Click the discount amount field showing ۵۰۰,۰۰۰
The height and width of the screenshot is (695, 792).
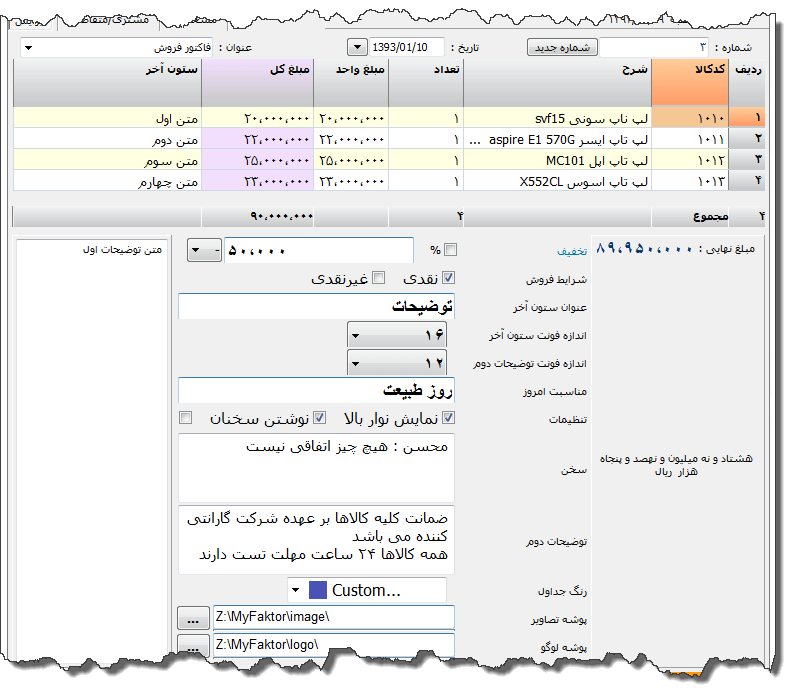[318, 250]
